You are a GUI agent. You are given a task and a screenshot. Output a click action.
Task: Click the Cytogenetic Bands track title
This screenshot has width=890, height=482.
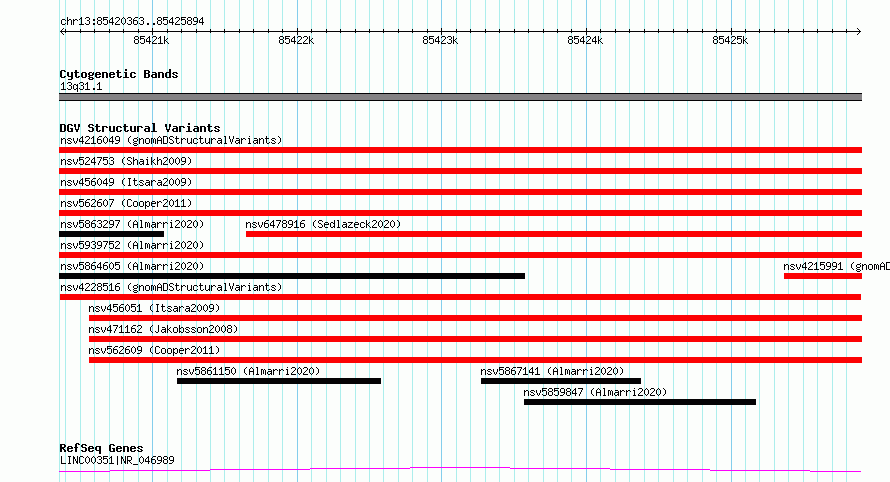tap(119, 74)
